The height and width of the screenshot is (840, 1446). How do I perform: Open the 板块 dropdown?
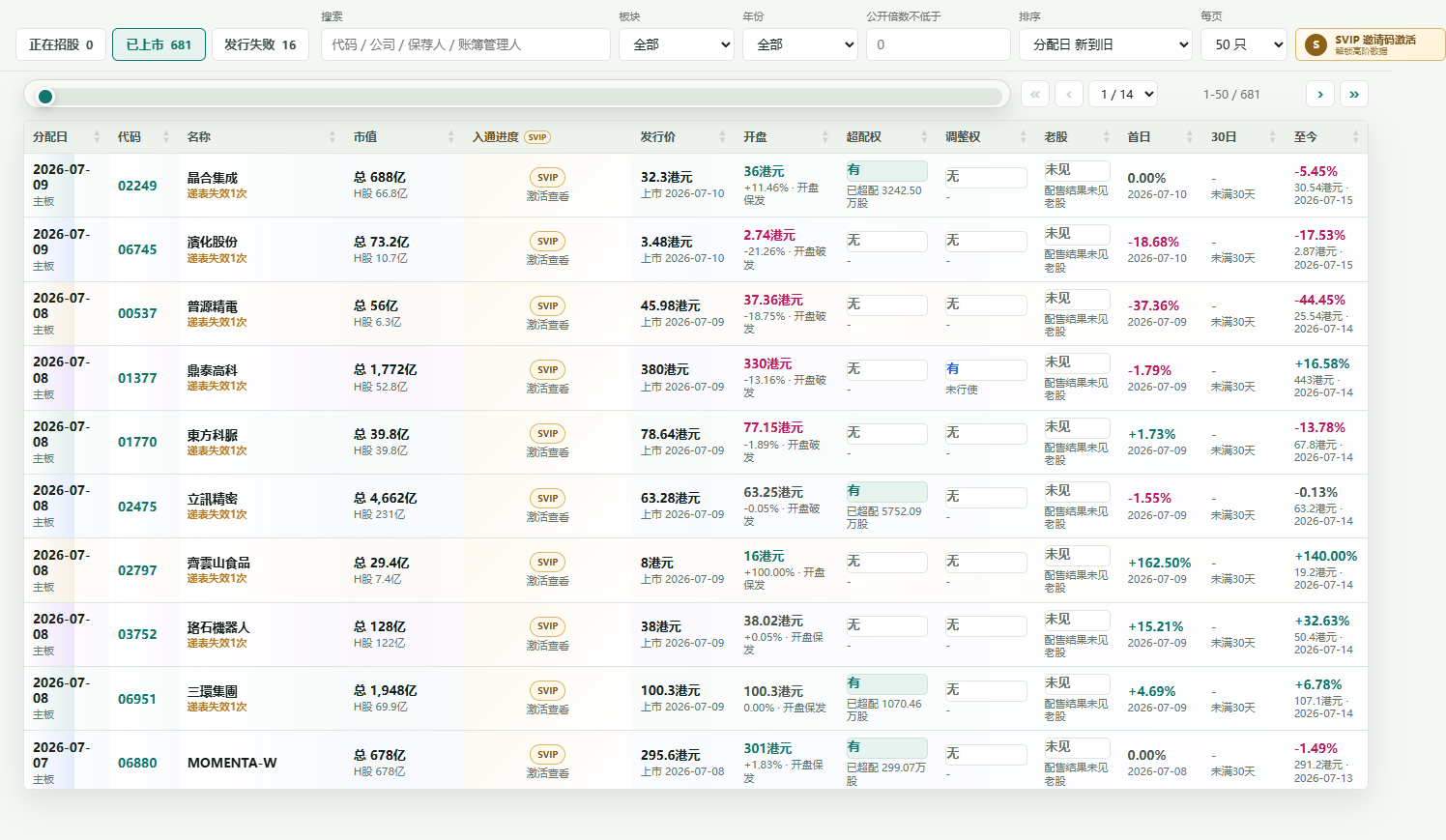[x=677, y=44]
